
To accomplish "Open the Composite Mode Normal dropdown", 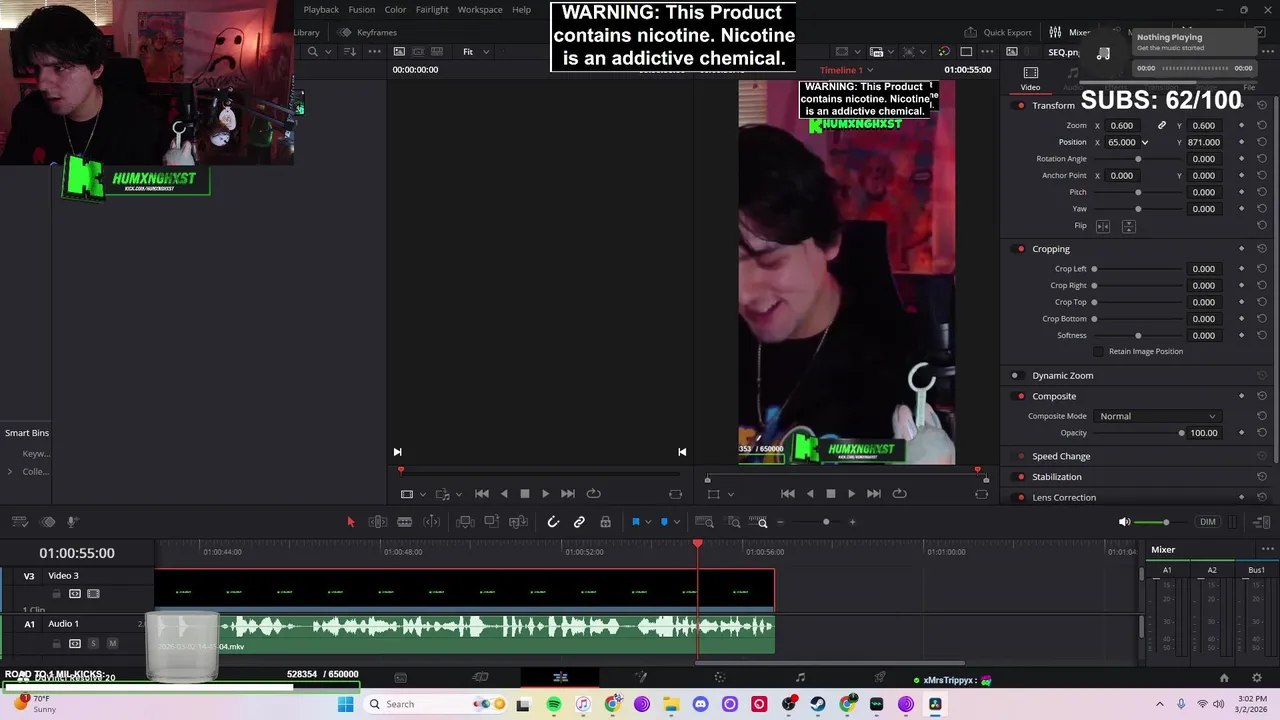I will [x=1157, y=416].
